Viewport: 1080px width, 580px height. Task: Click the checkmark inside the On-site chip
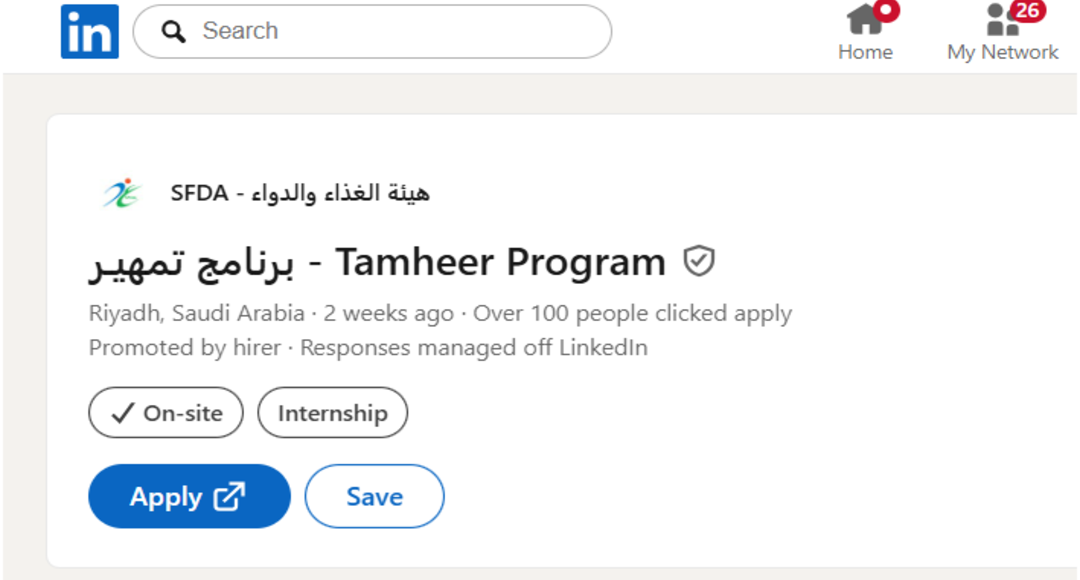pyautogui.click(x=122, y=414)
